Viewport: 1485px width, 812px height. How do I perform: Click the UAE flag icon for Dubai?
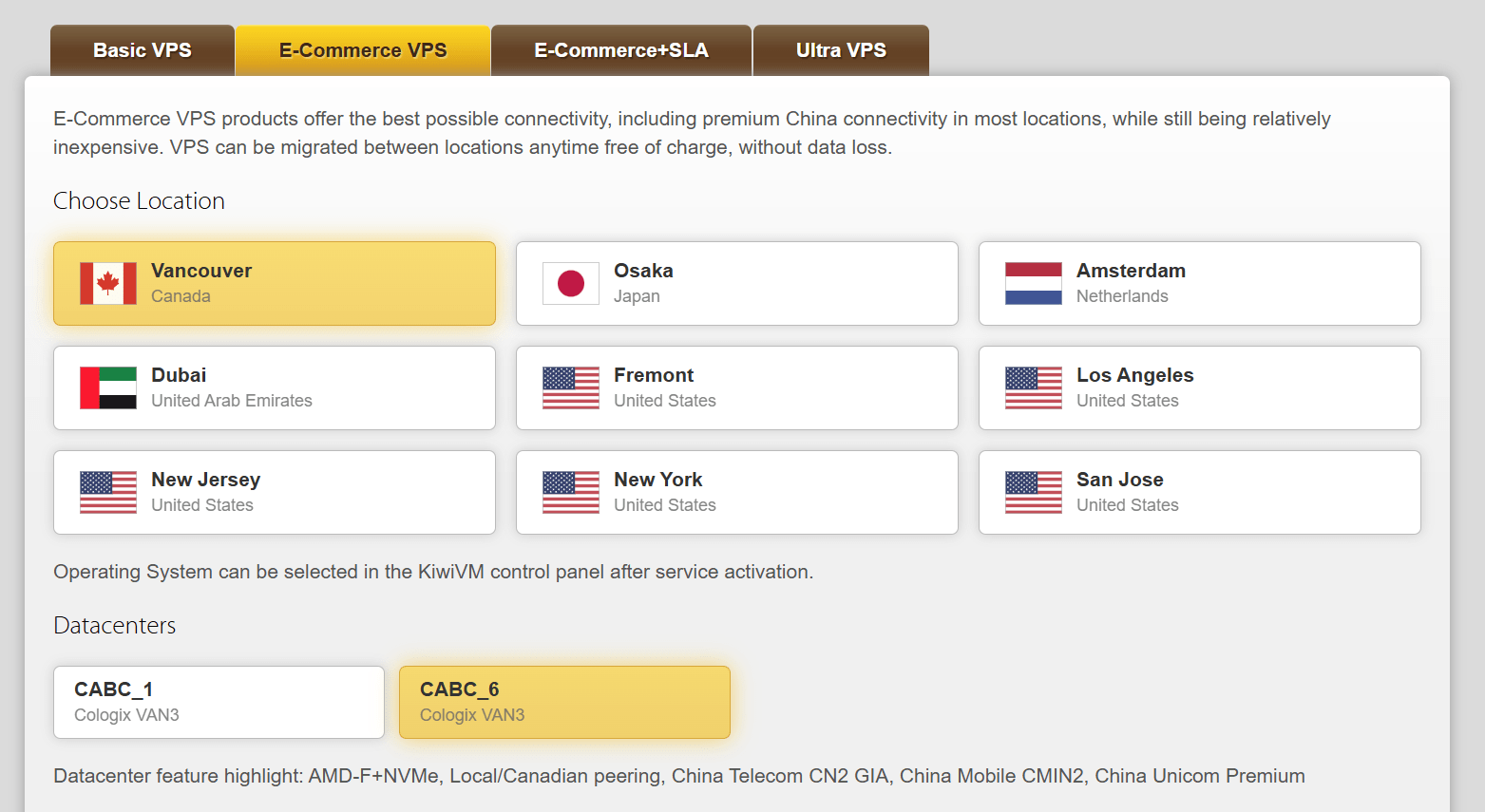pyautogui.click(x=108, y=387)
